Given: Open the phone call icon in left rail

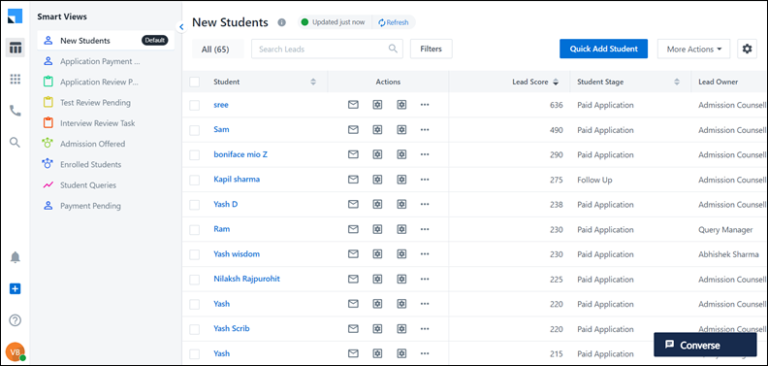Looking at the screenshot, I should [15, 111].
